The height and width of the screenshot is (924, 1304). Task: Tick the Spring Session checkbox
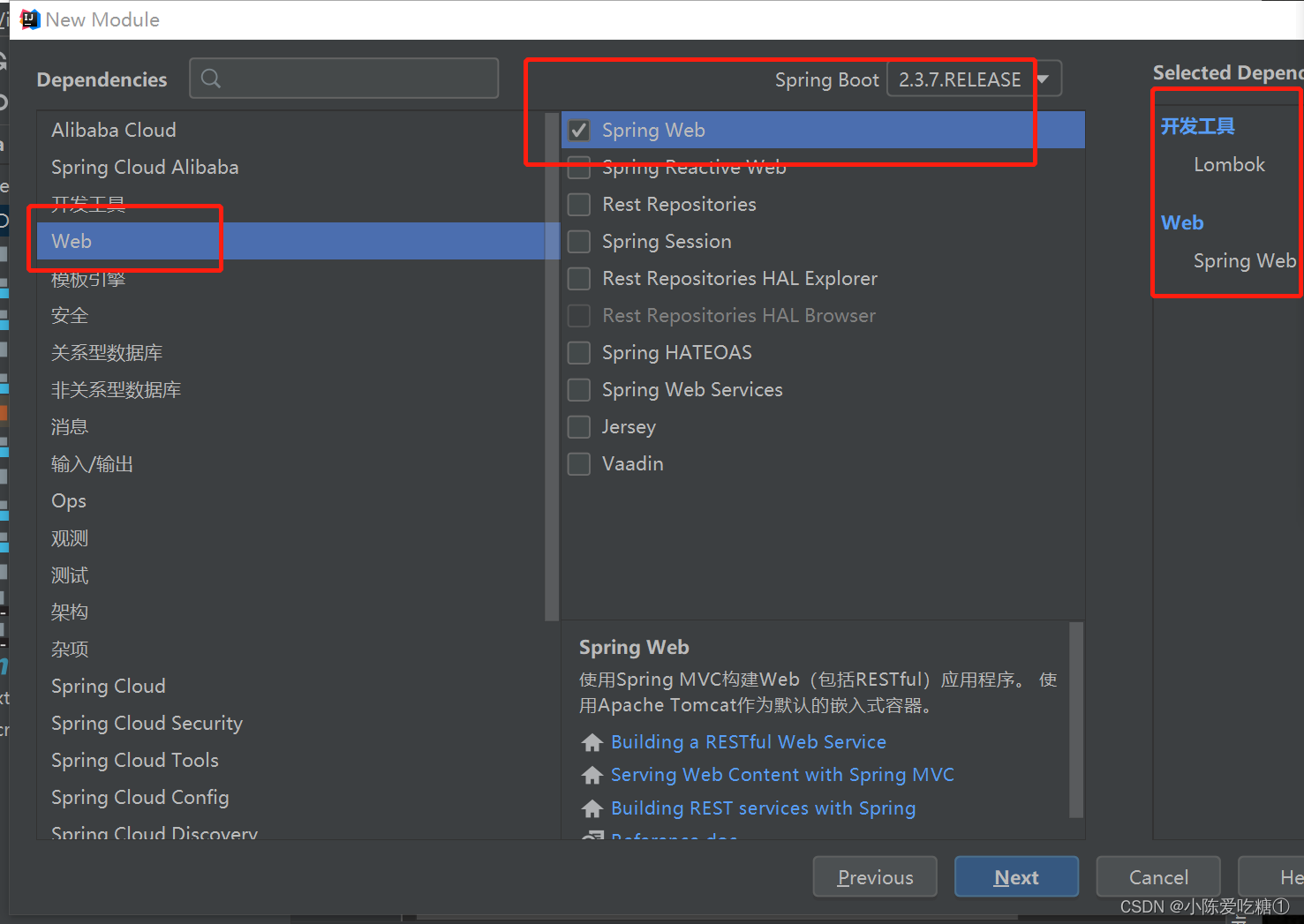(579, 242)
